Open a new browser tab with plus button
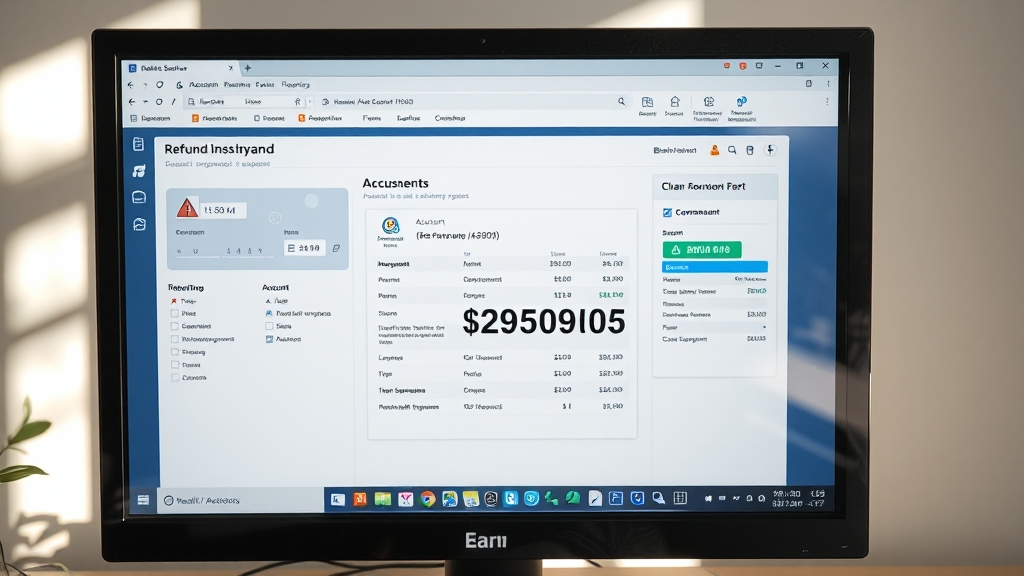The height and width of the screenshot is (576, 1024). (247, 67)
